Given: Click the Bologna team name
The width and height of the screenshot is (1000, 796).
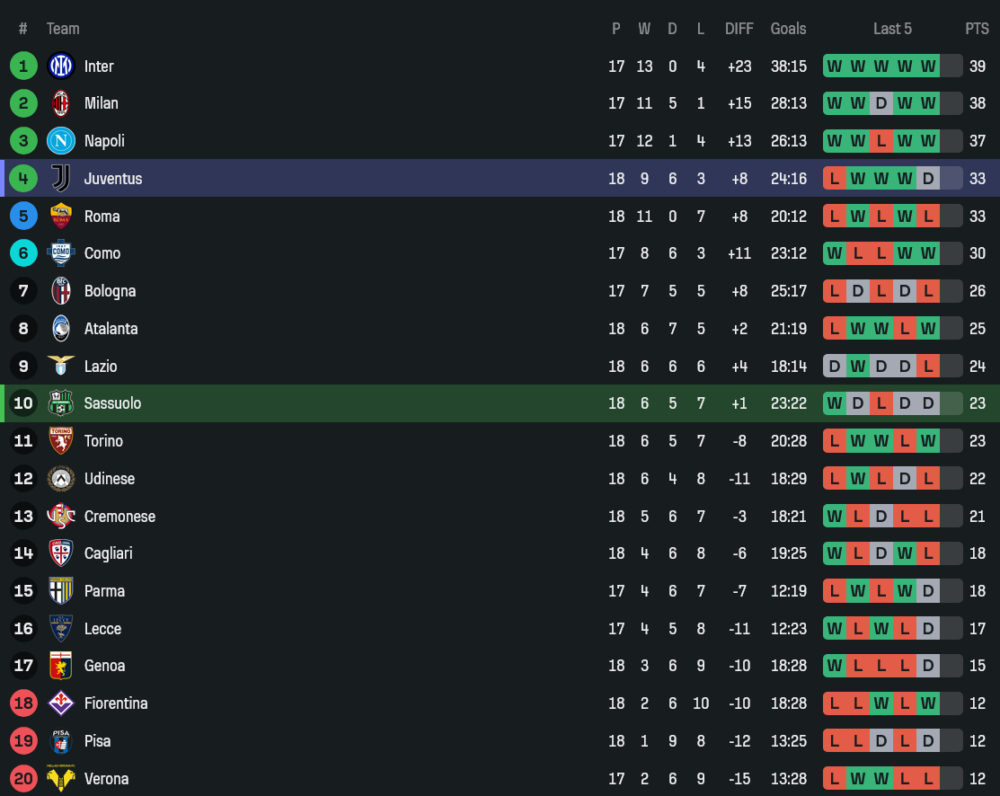Looking at the screenshot, I should [110, 291].
